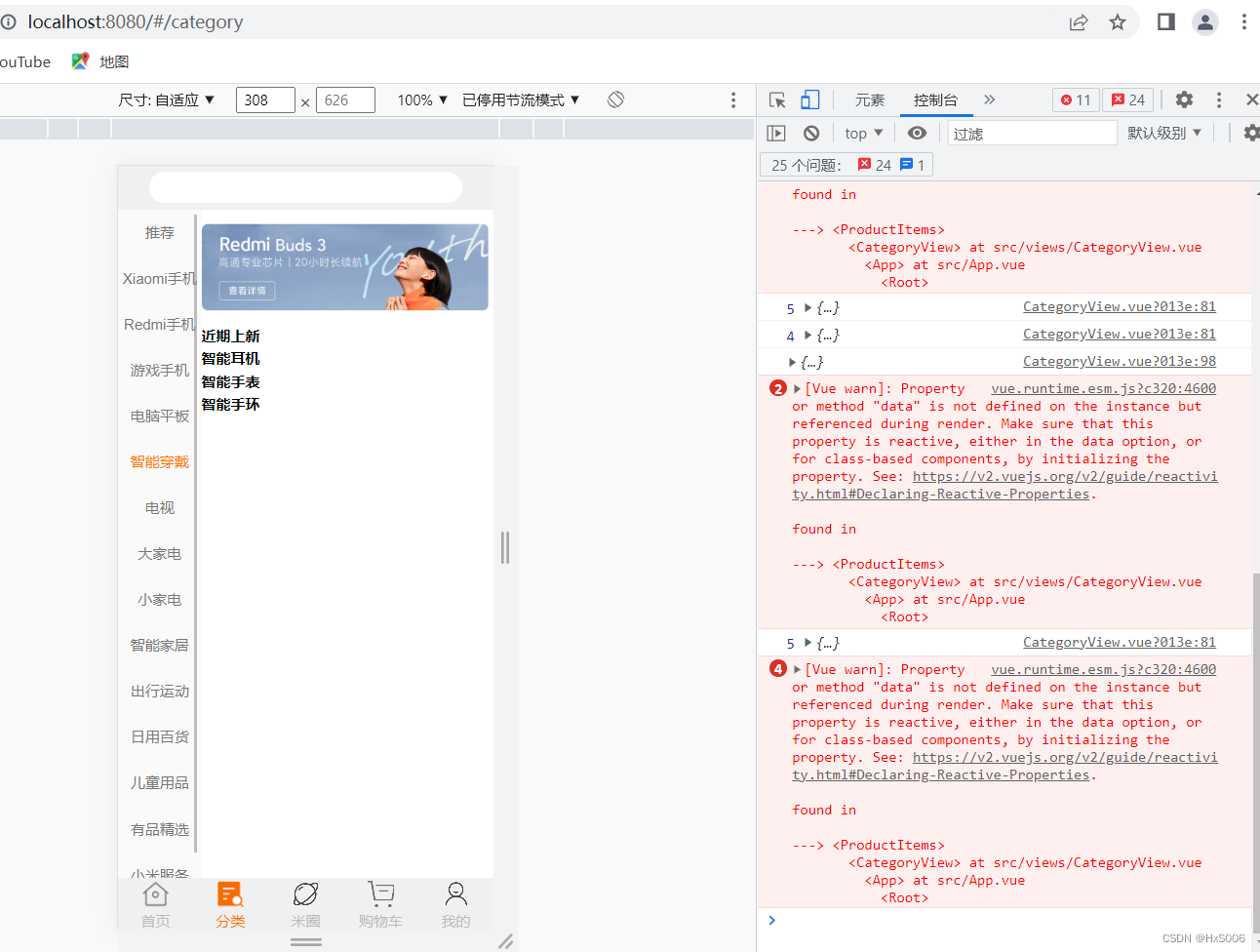This screenshot has height=952, width=1260.
Task: Open the Chrome three-dot menu
Action: pos(1243,21)
